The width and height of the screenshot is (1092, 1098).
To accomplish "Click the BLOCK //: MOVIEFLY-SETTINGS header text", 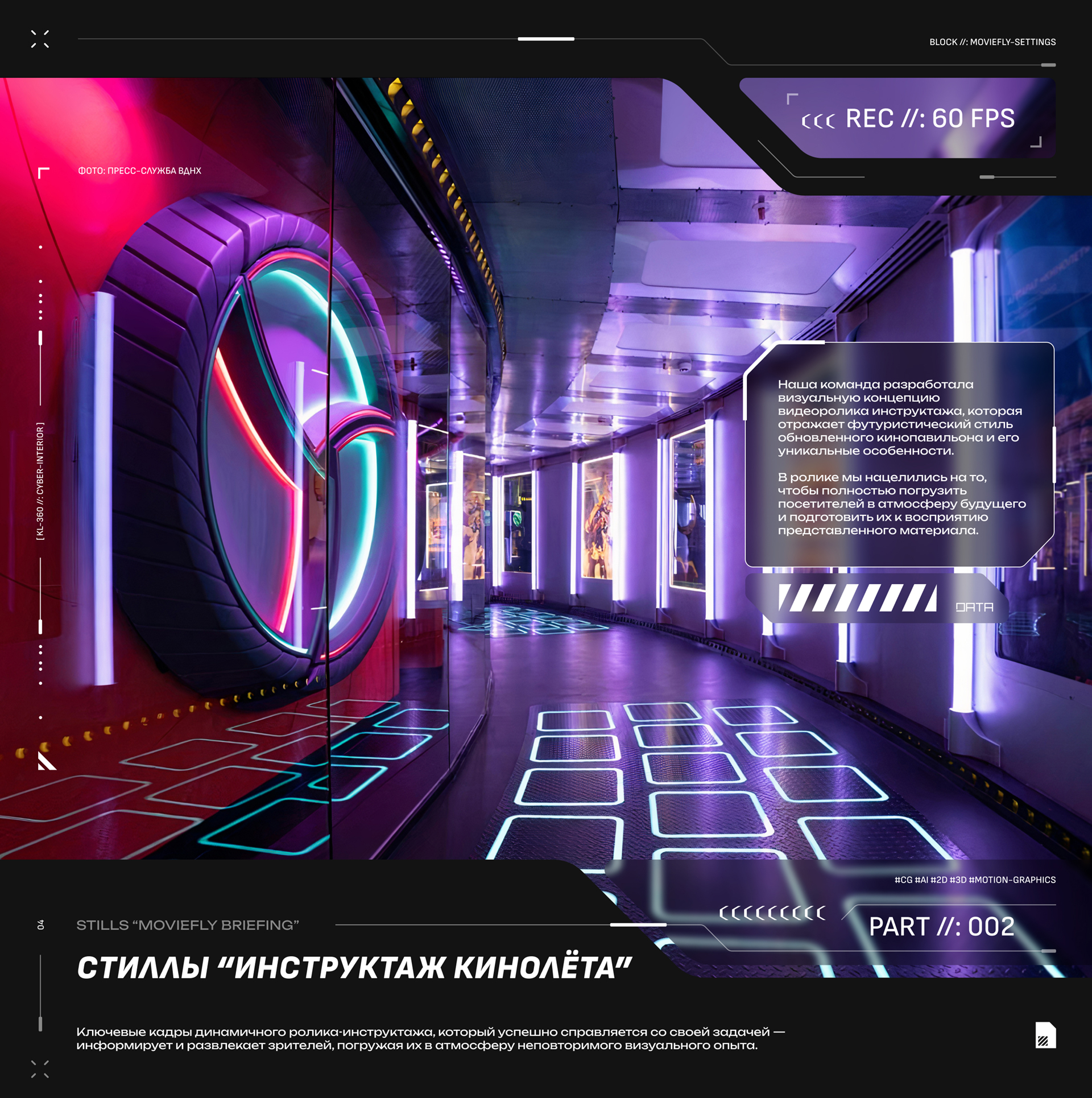I will (992, 42).
